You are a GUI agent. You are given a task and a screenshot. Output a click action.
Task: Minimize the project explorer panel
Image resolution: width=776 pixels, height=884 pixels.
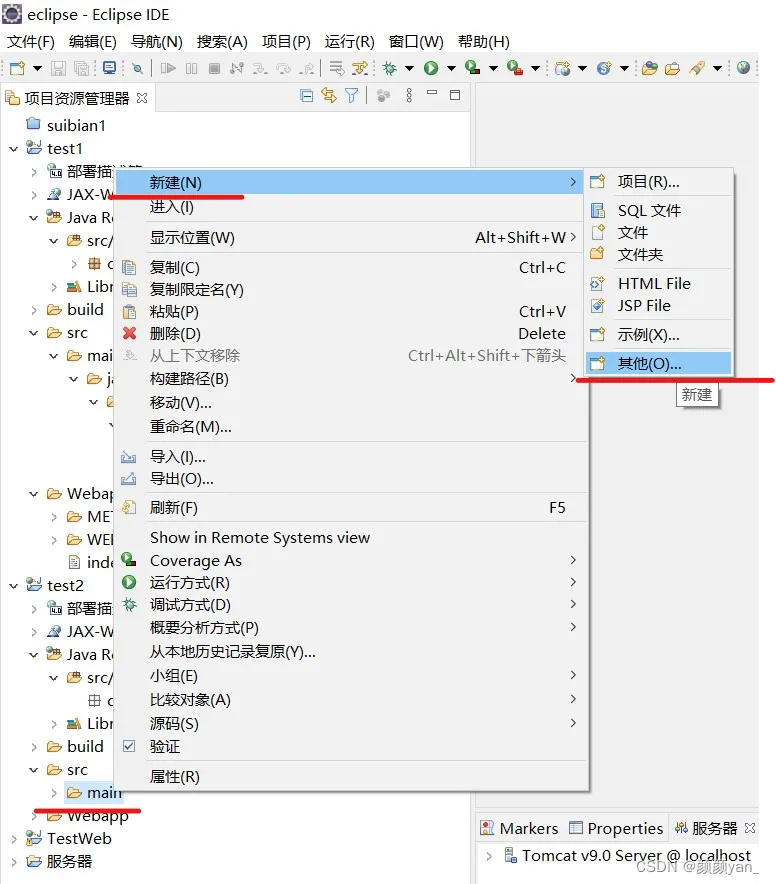pos(432,93)
